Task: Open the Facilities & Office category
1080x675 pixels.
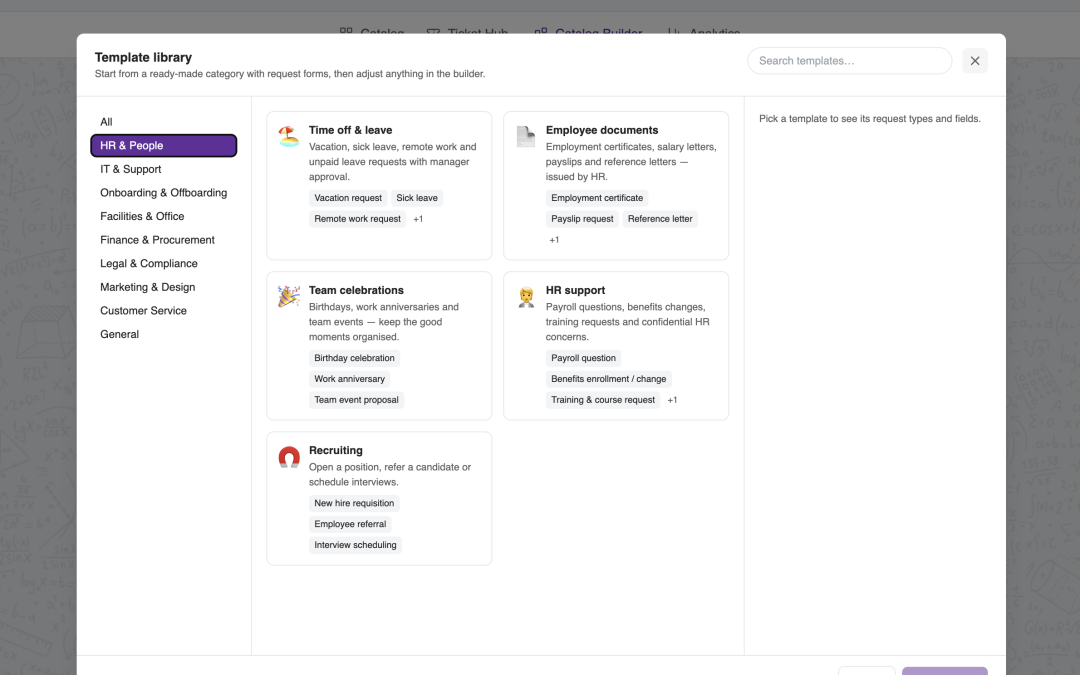Action: point(164,216)
